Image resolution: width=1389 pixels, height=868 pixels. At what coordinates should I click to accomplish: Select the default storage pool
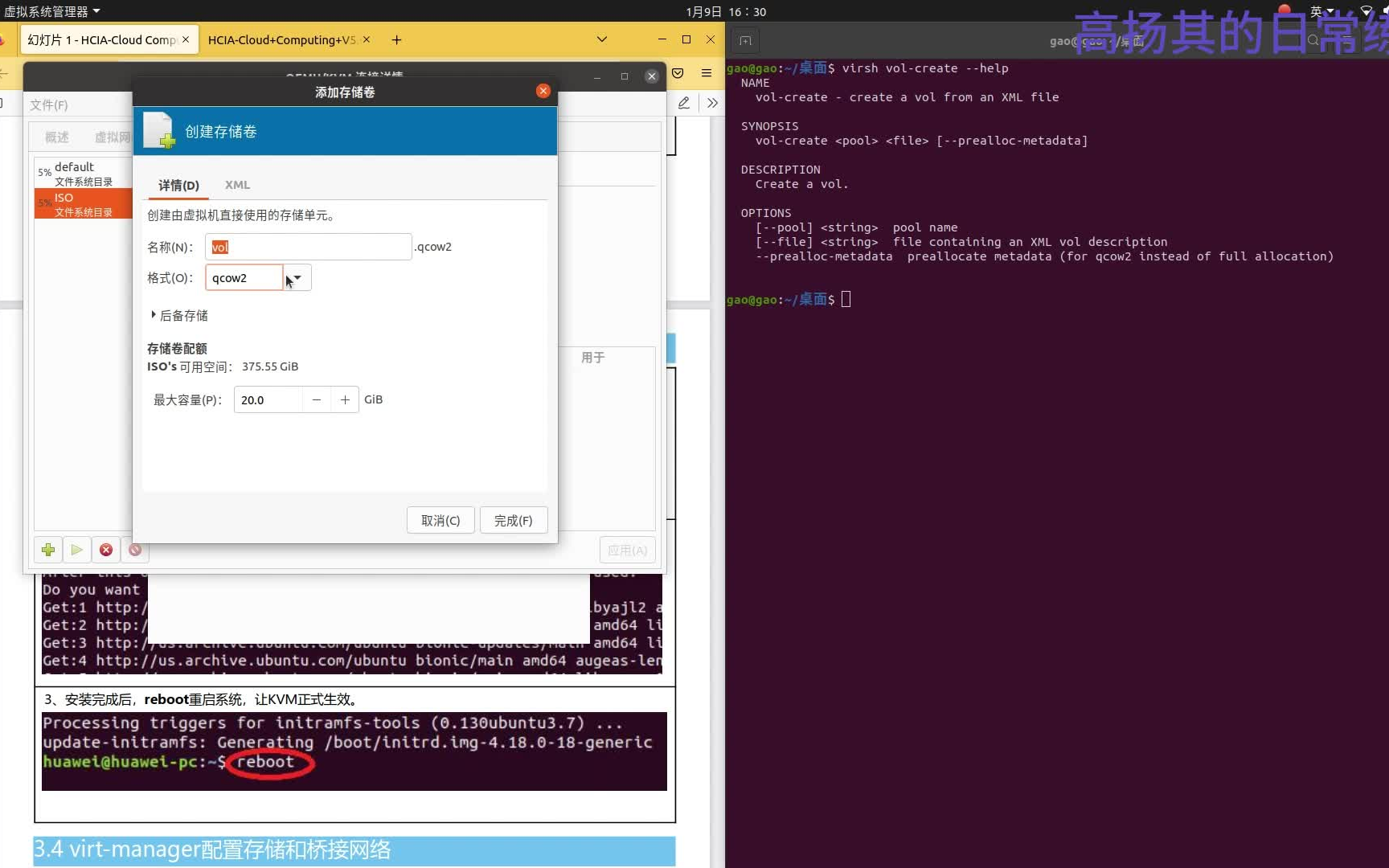click(x=84, y=174)
